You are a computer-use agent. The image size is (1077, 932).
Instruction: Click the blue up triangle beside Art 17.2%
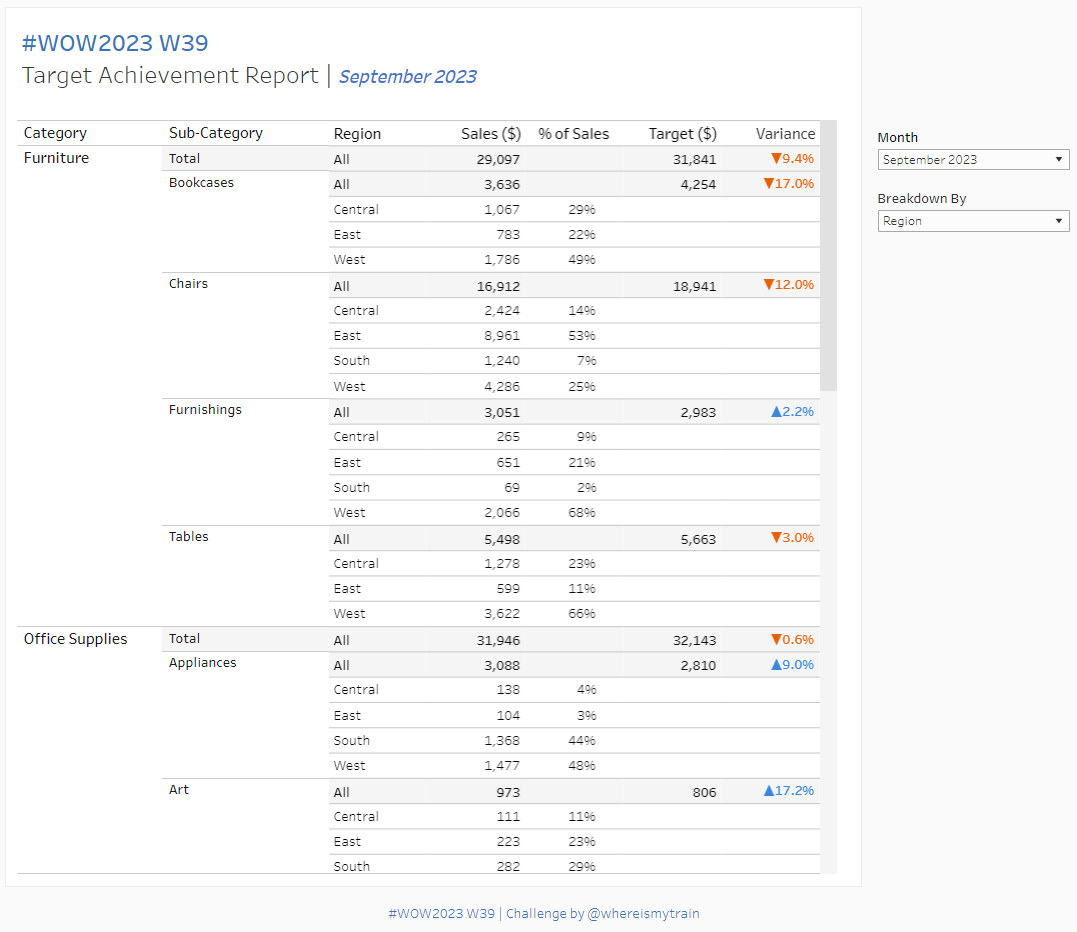pos(768,791)
